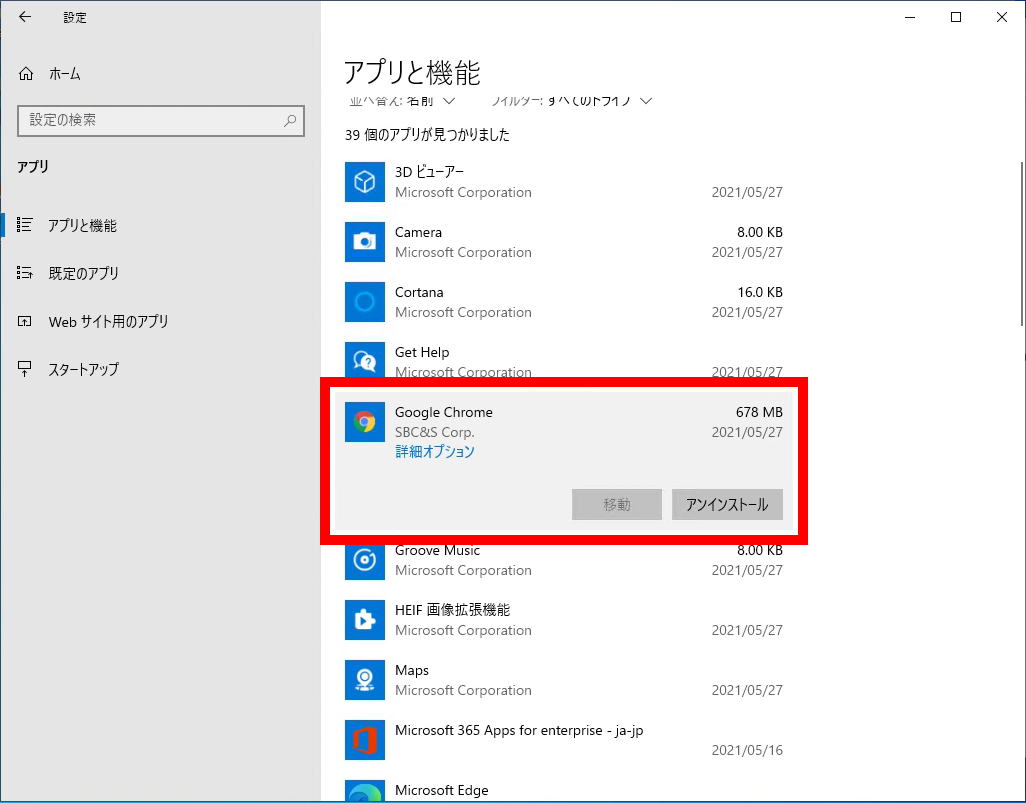The image size is (1026, 803).
Task: Open Web サイト用のアプリ section
Action: [109, 321]
